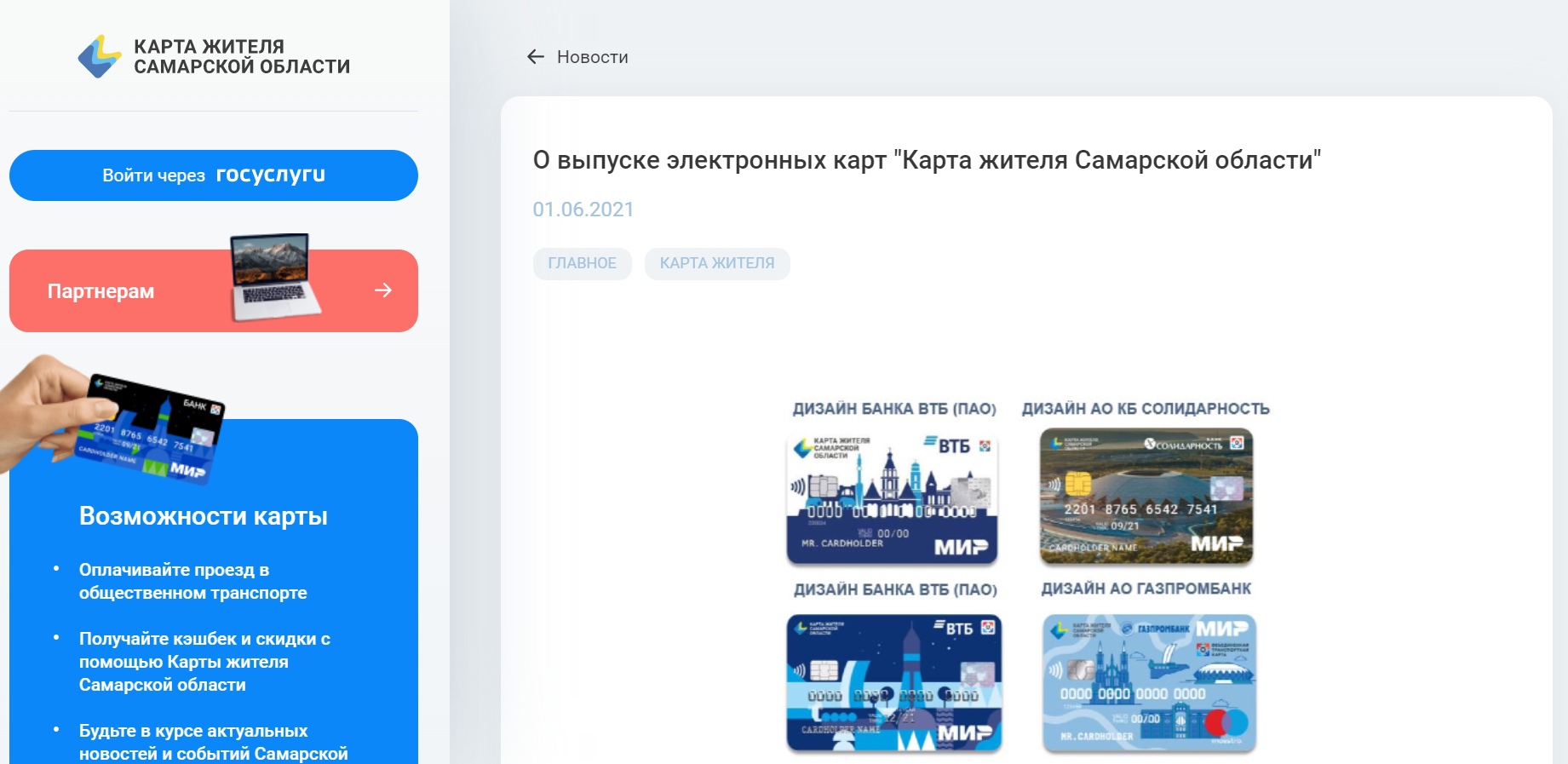Log in via Войти через госуслуги button
The image size is (1568, 764).
(x=214, y=175)
